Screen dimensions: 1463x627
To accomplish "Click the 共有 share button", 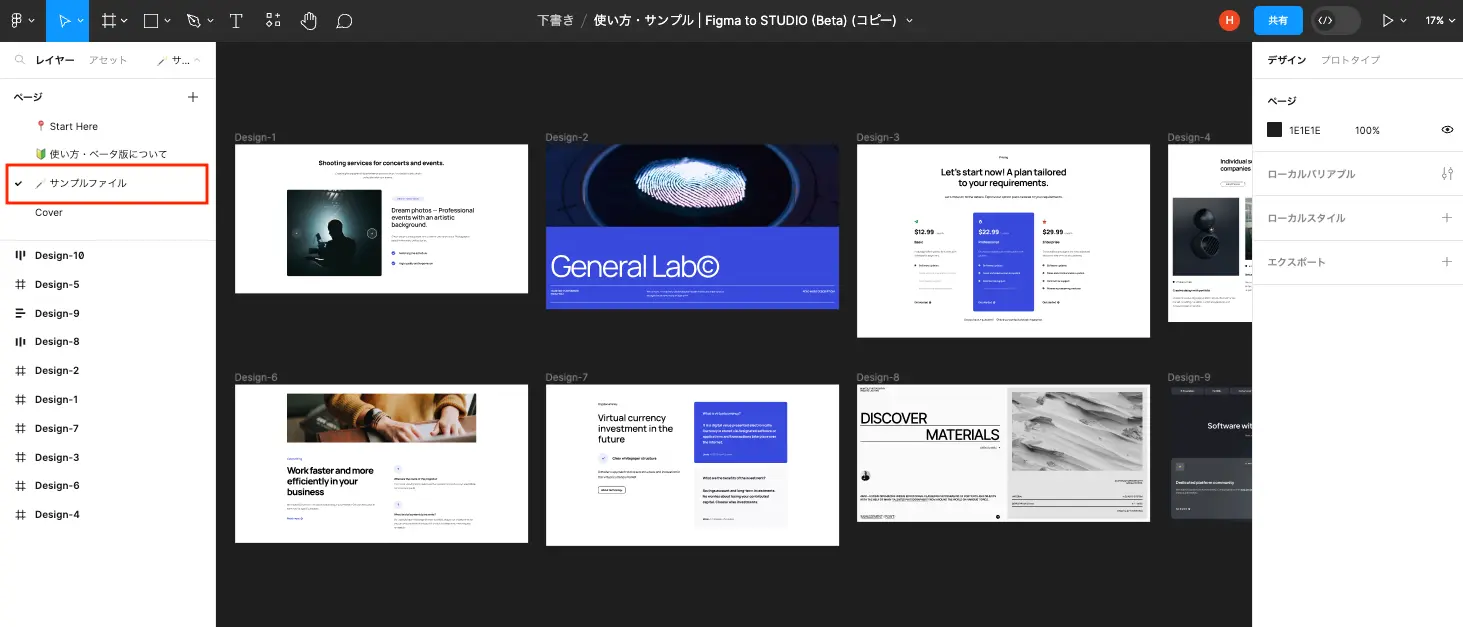I will [1278, 20].
